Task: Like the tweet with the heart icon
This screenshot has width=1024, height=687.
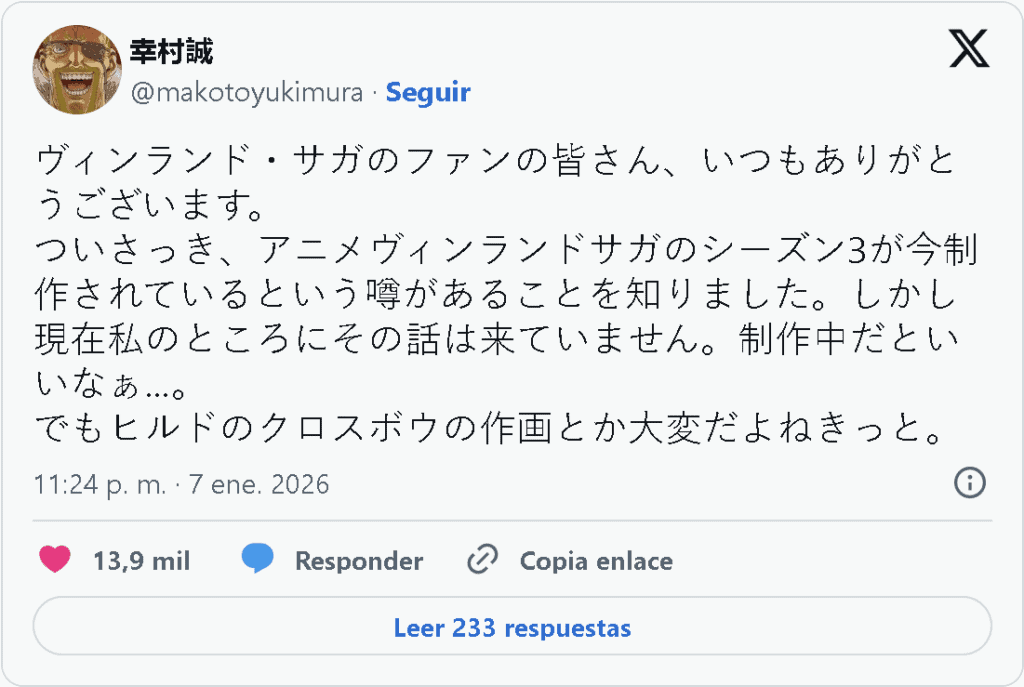Action: [55, 560]
